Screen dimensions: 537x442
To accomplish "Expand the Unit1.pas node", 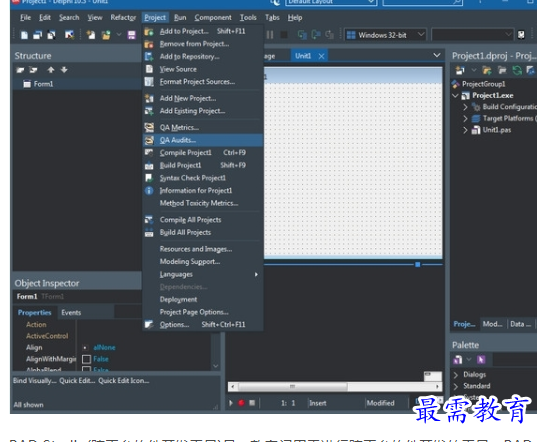I will [x=465, y=130].
